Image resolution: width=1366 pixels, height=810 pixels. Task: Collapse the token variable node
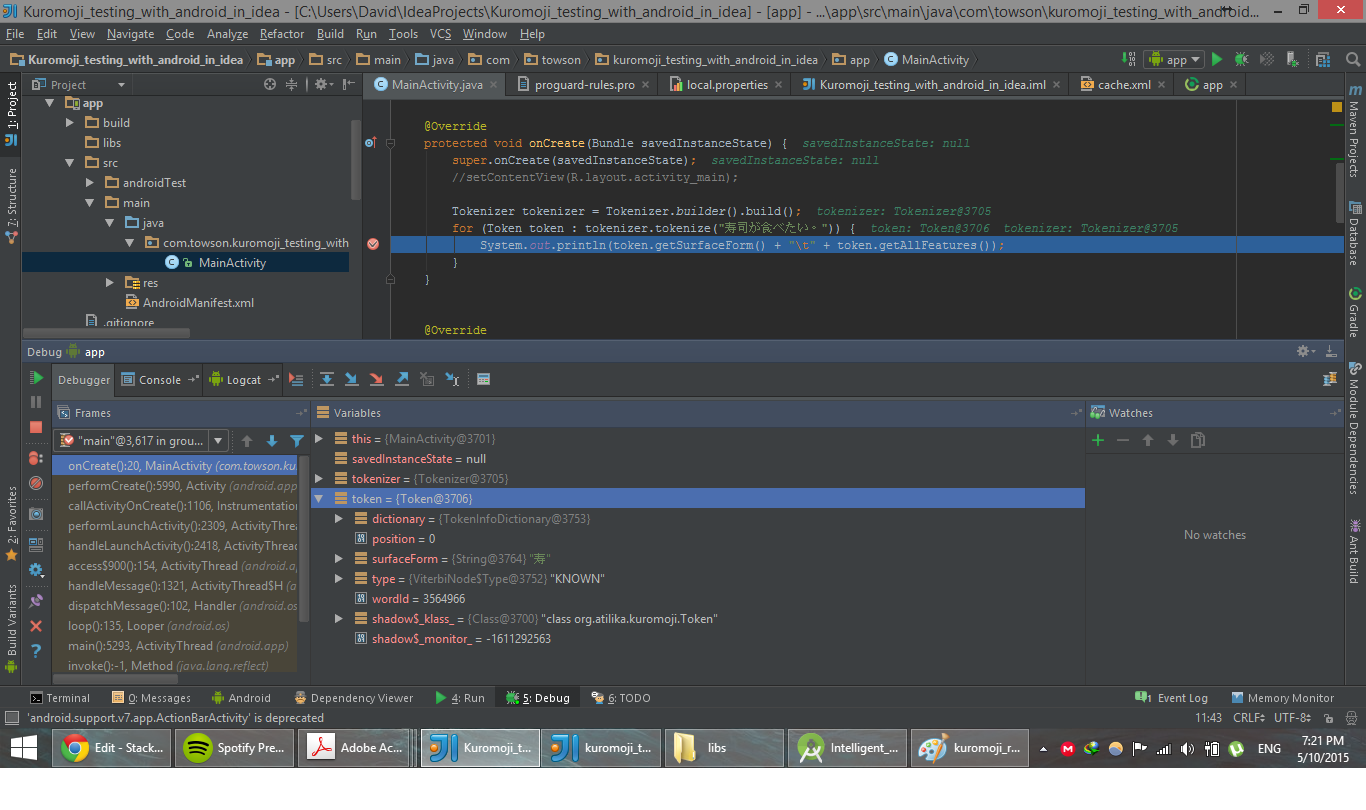(x=320, y=499)
